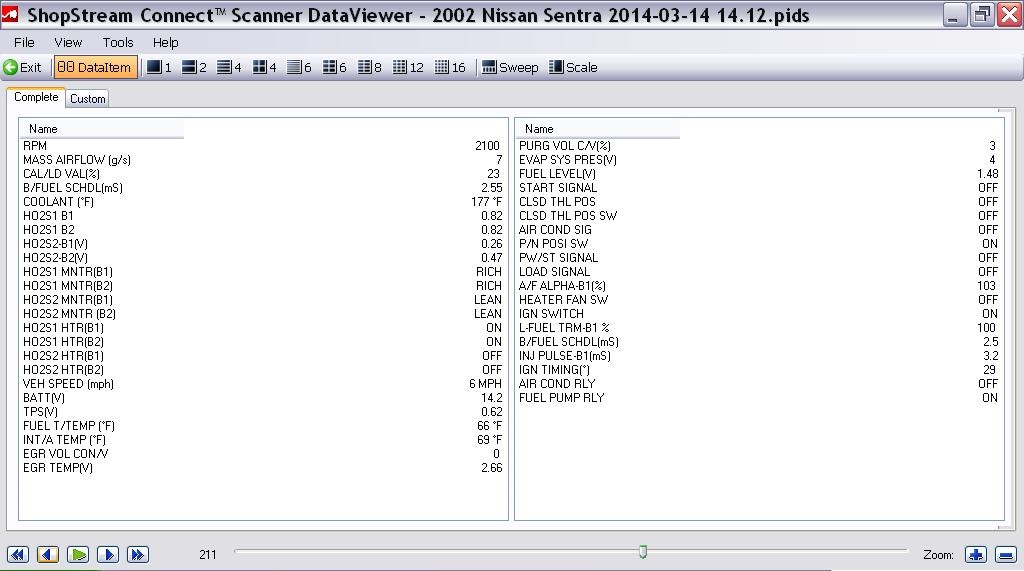
Task: Select the AIR COND SIG row
Action: 758,230
